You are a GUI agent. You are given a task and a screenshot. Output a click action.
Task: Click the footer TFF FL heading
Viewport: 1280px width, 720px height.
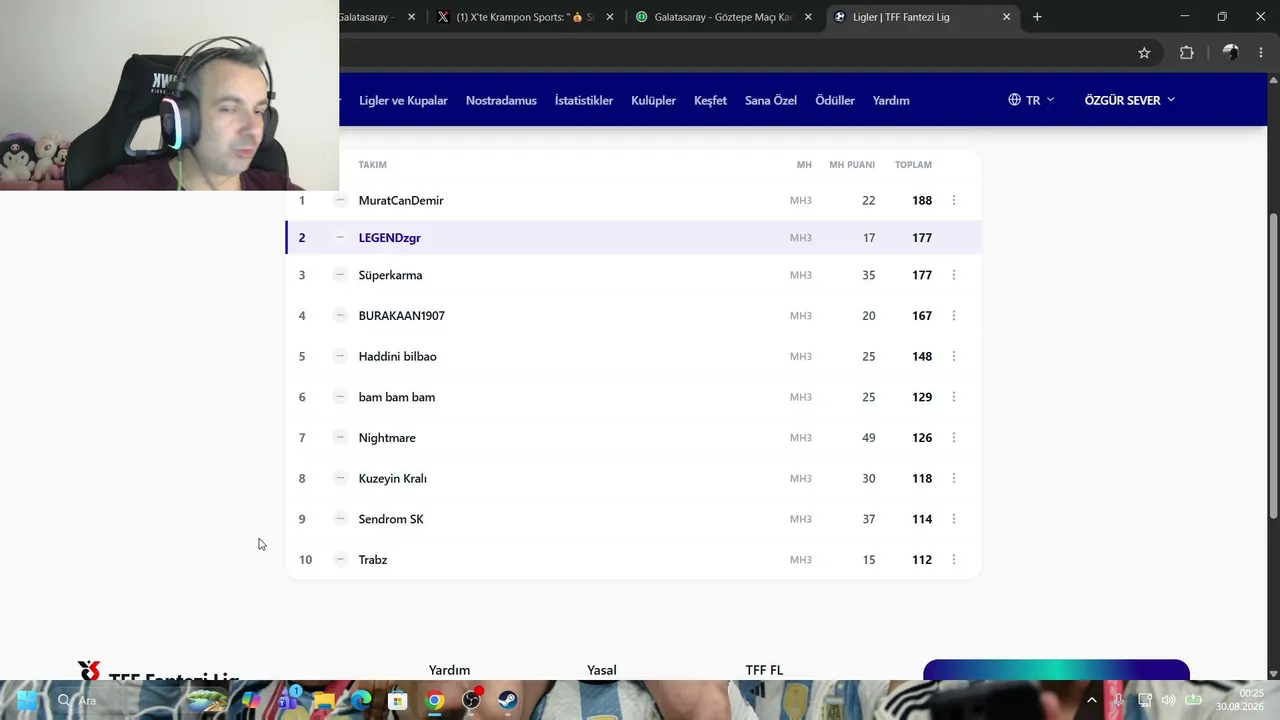764,670
